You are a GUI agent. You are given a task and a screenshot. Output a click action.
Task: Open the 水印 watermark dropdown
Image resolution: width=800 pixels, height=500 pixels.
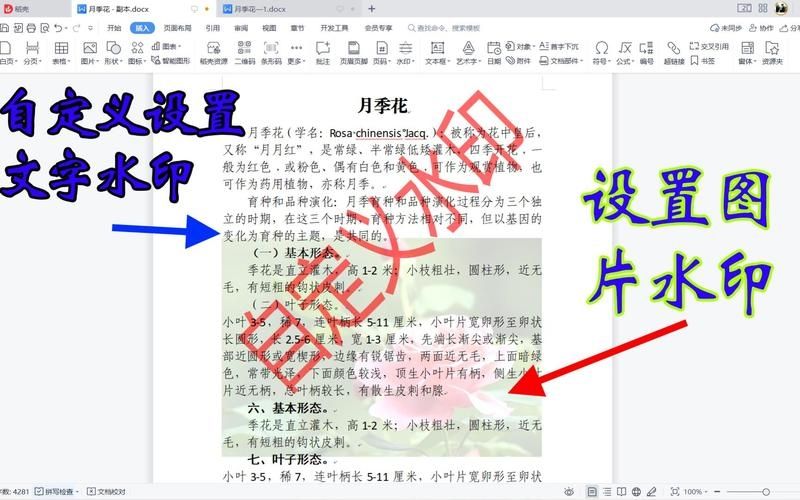pos(406,54)
